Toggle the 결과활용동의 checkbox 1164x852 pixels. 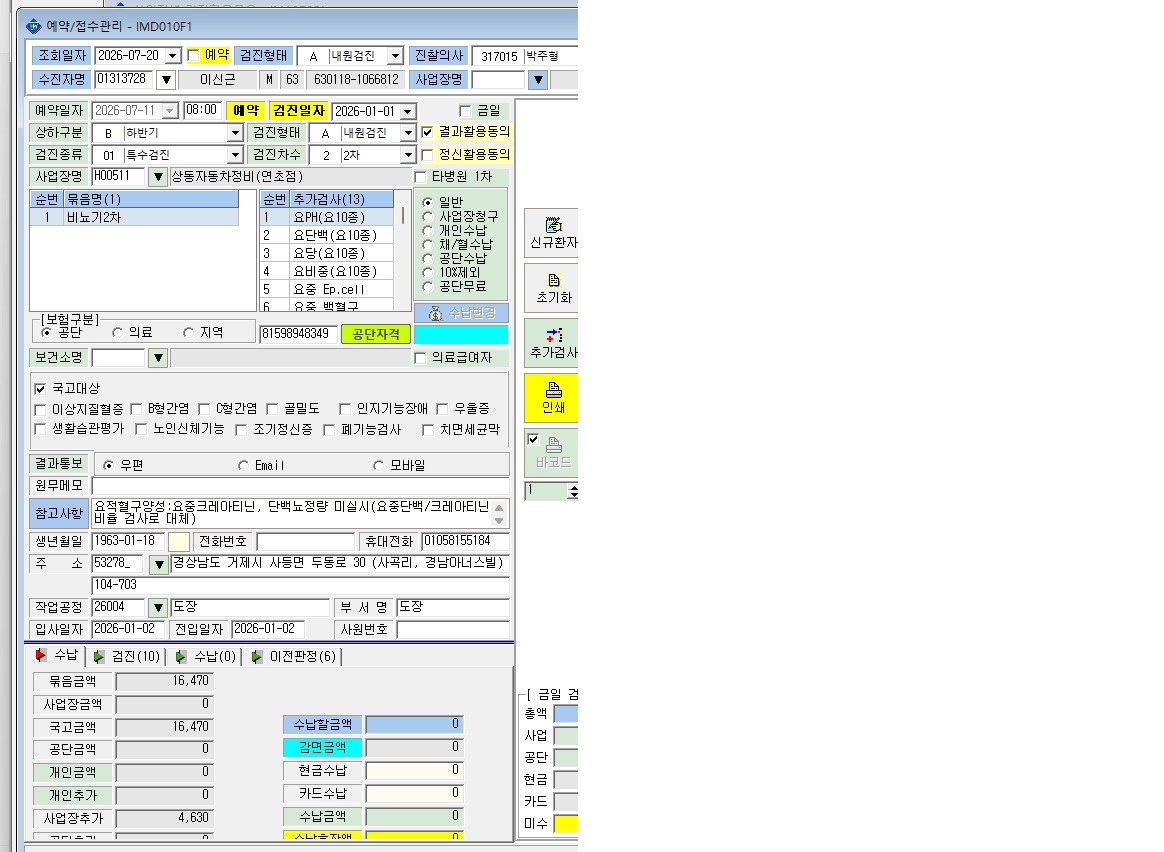(427, 133)
